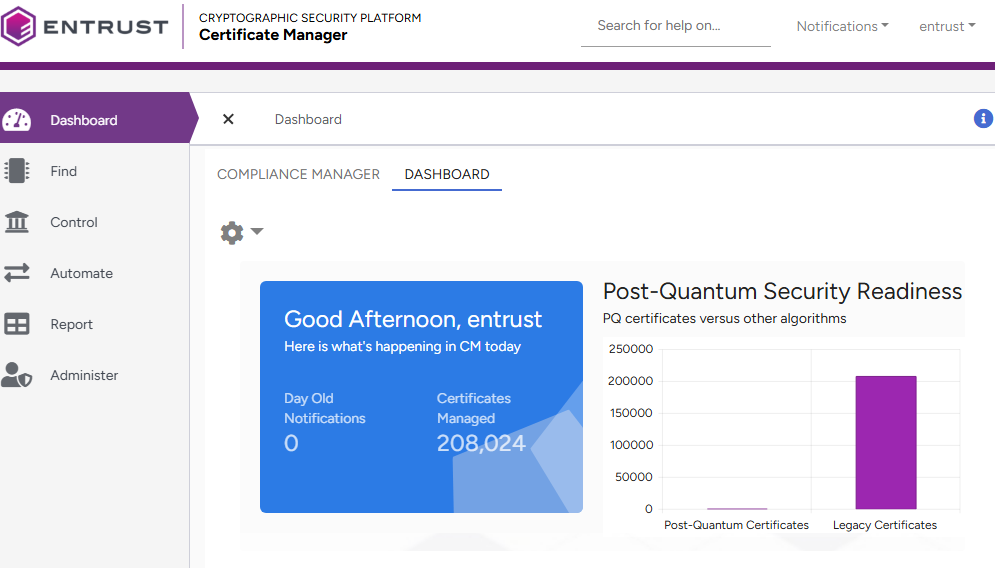The height and width of the screenshot is (568, 995).
Task: Select the DASHBOARD tab
Action: pyautogui.click(x=447, y=174)
